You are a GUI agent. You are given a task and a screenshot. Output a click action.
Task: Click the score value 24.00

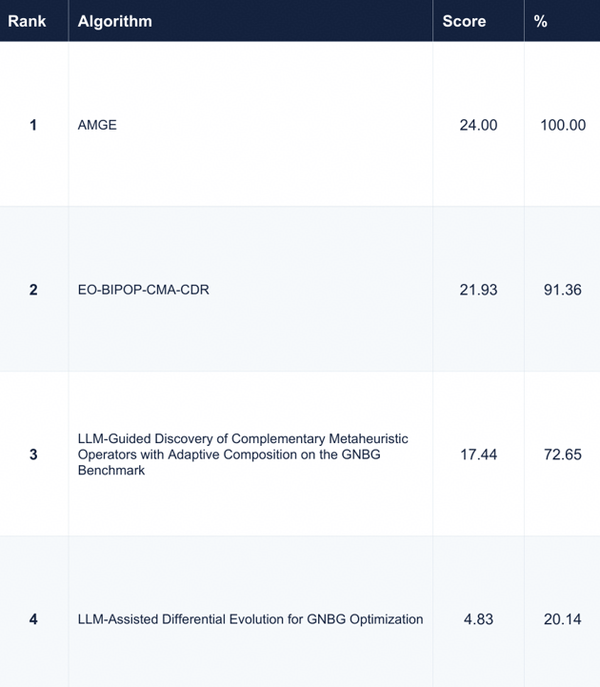click(478, 125)
